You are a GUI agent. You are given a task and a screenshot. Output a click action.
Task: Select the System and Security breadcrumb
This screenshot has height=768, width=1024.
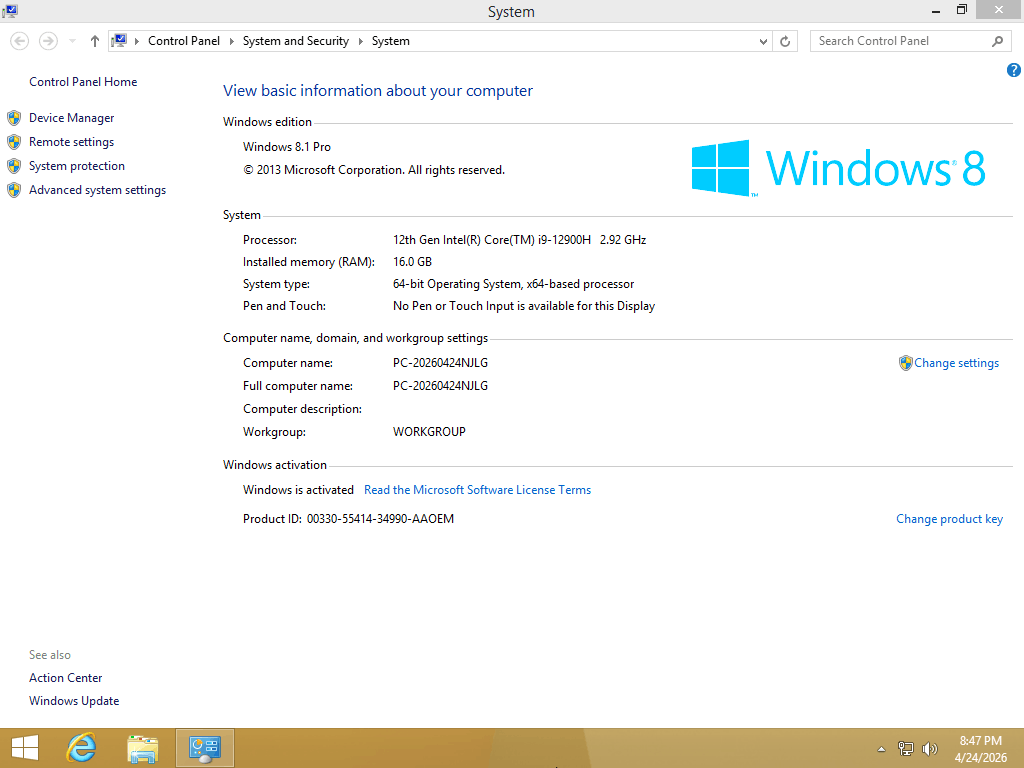pos(295,41)
